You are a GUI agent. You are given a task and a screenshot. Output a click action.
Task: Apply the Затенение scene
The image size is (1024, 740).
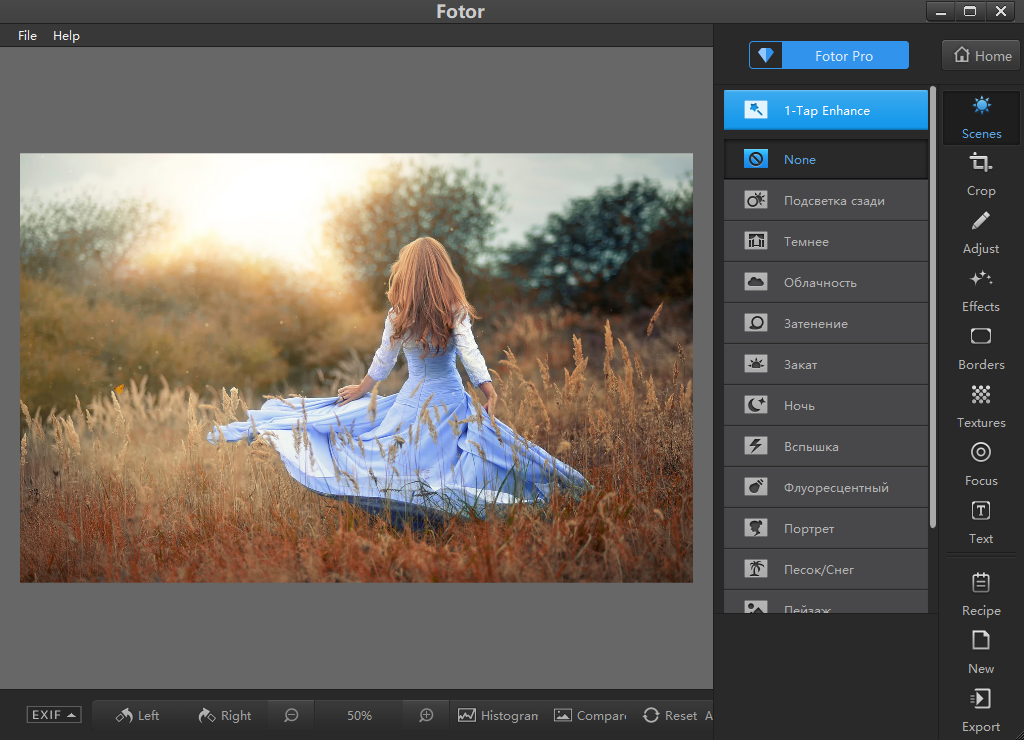coord(826,323)
